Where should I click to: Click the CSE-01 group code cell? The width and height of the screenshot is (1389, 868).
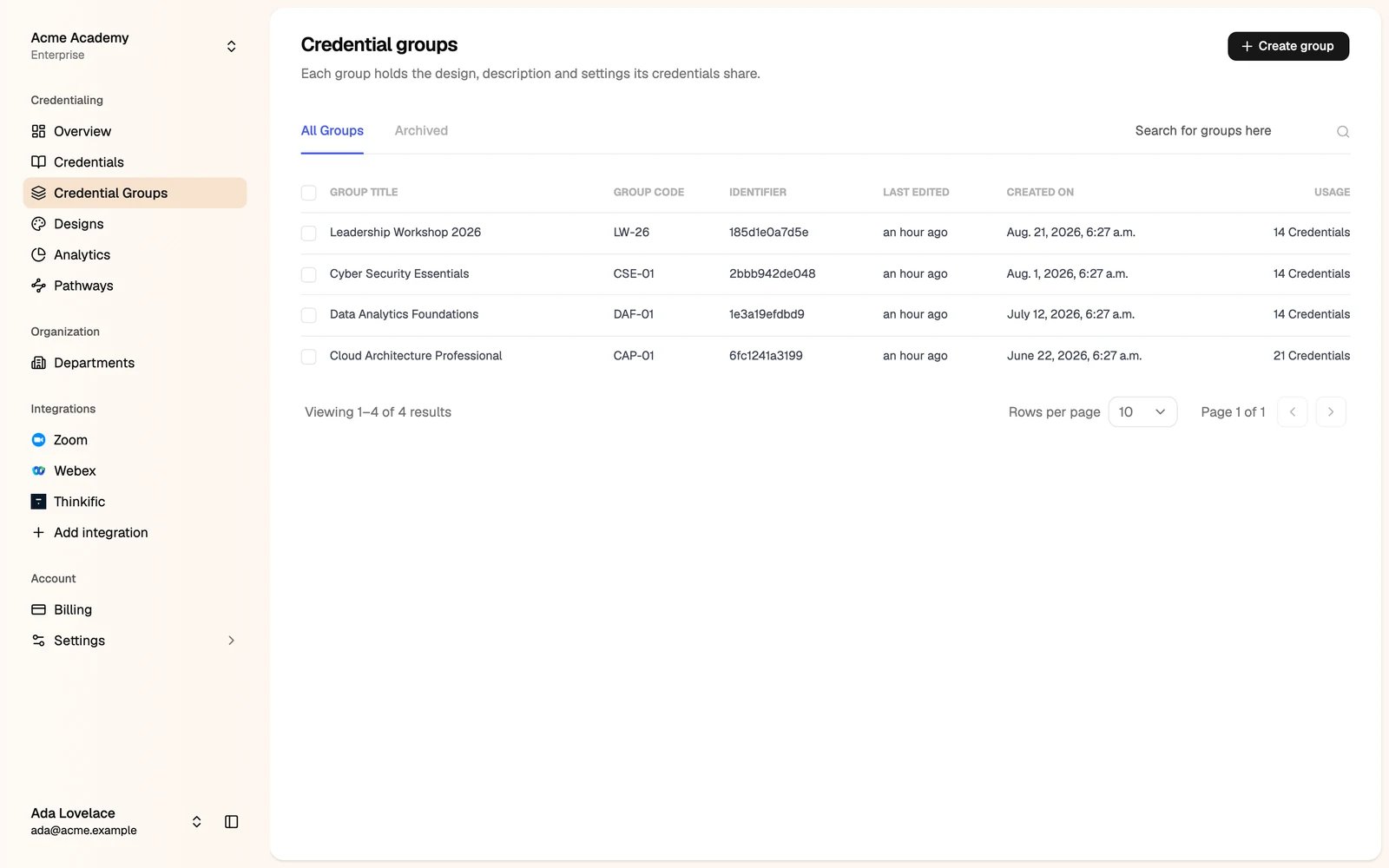634,273
